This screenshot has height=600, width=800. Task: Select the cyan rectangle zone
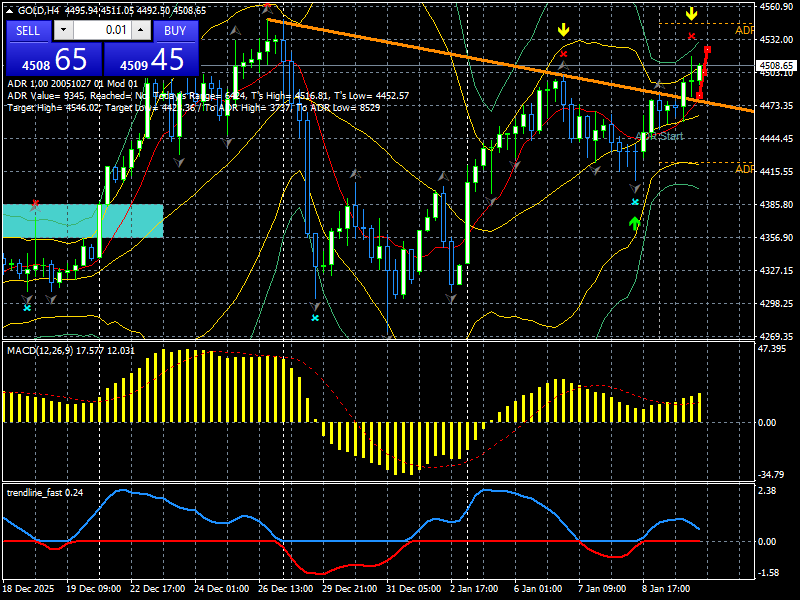pyautogui.click(x=83, y=220)
